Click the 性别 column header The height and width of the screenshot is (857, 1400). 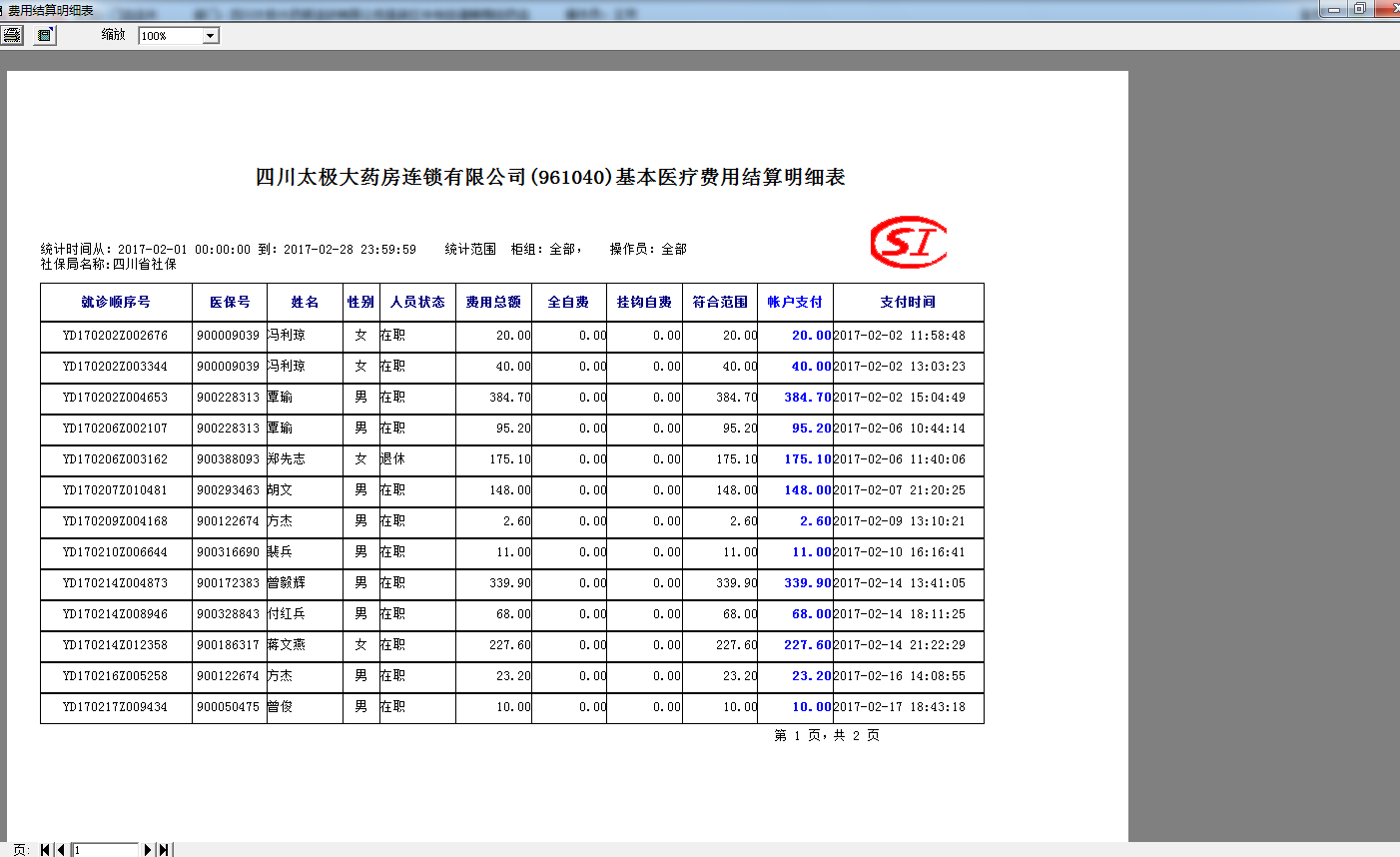(360, 302)
